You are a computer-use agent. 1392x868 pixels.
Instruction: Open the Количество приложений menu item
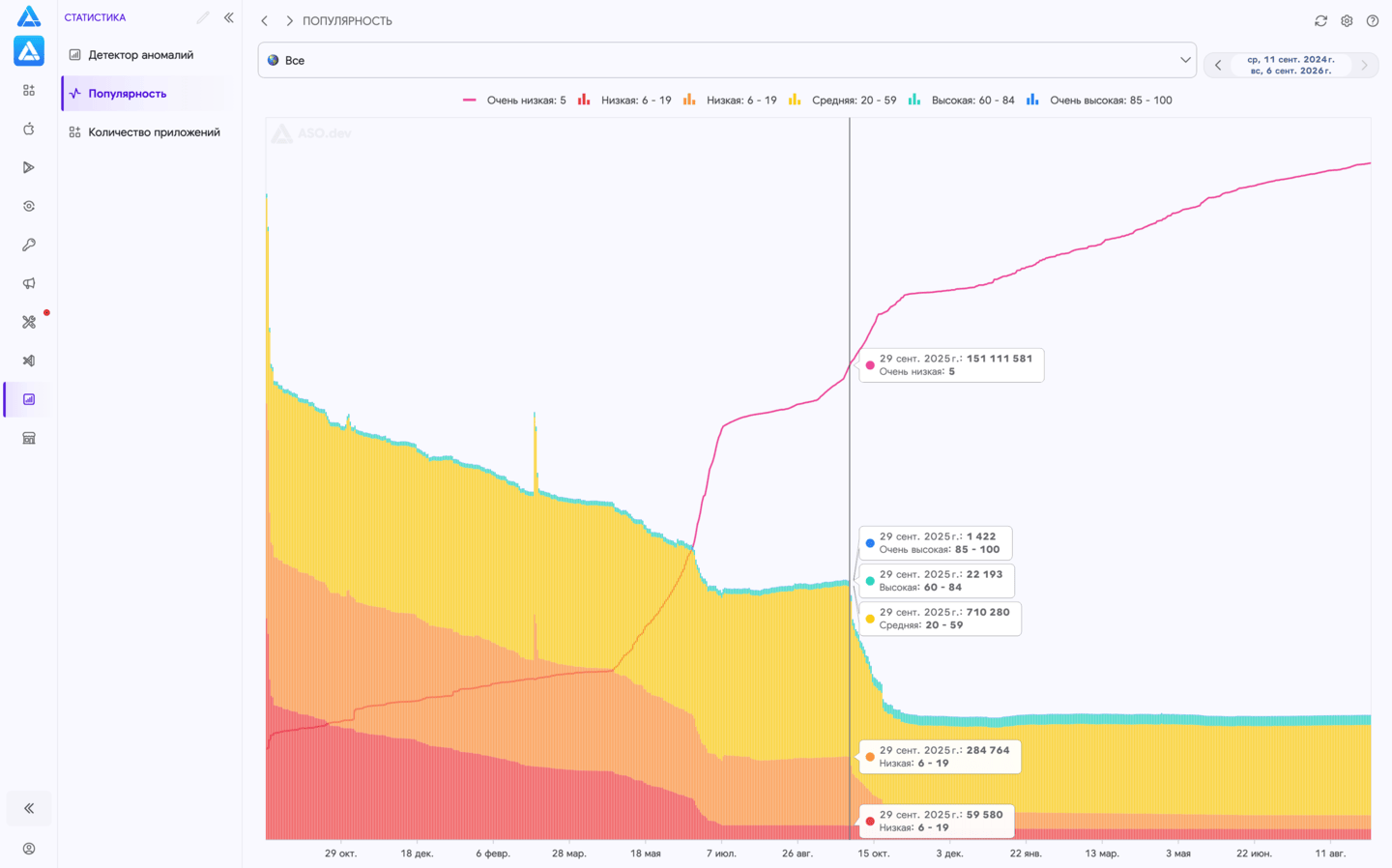(145, 132)
